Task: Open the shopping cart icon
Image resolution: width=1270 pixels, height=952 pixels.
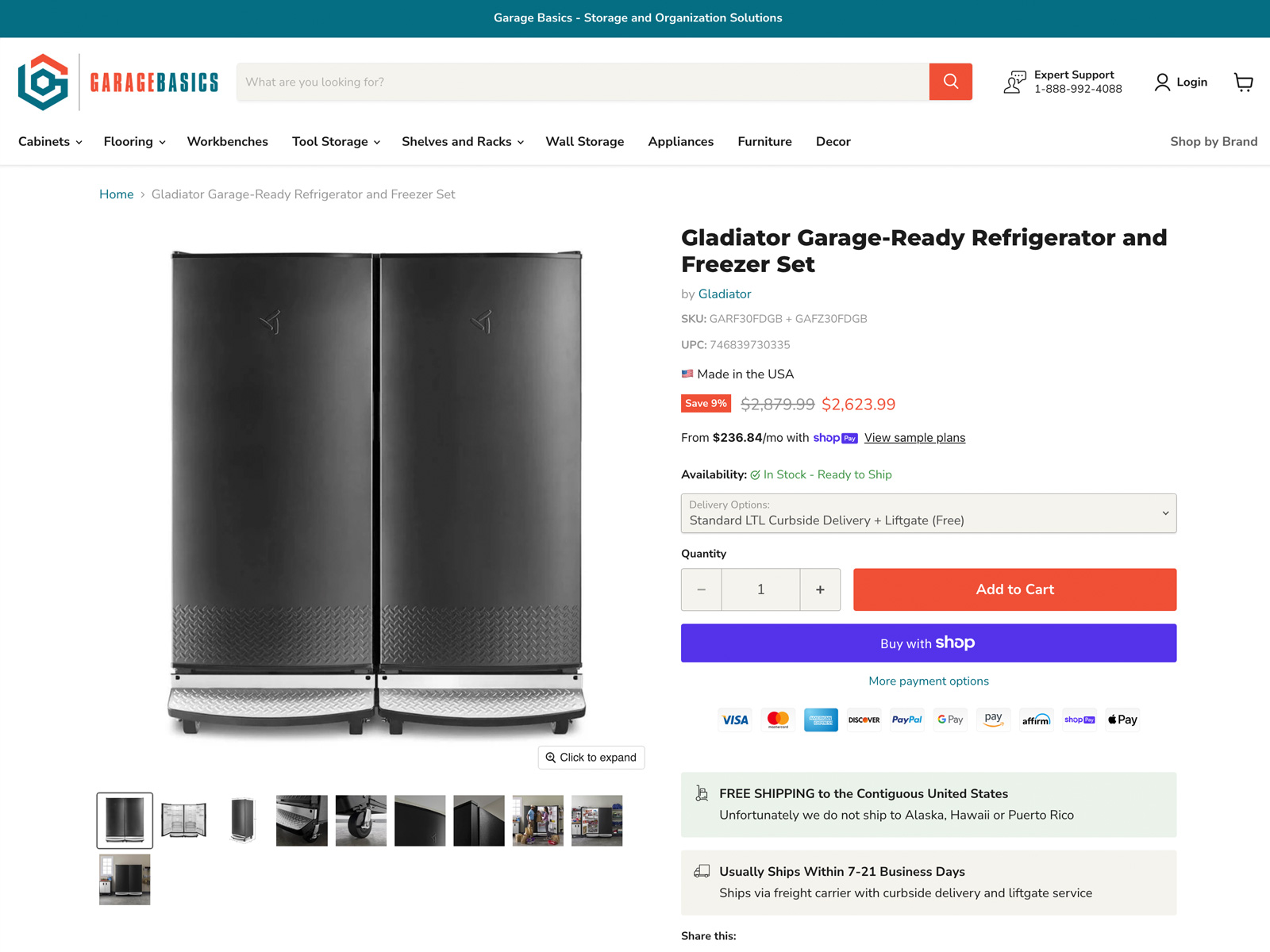Action: tap(1244, 82)
